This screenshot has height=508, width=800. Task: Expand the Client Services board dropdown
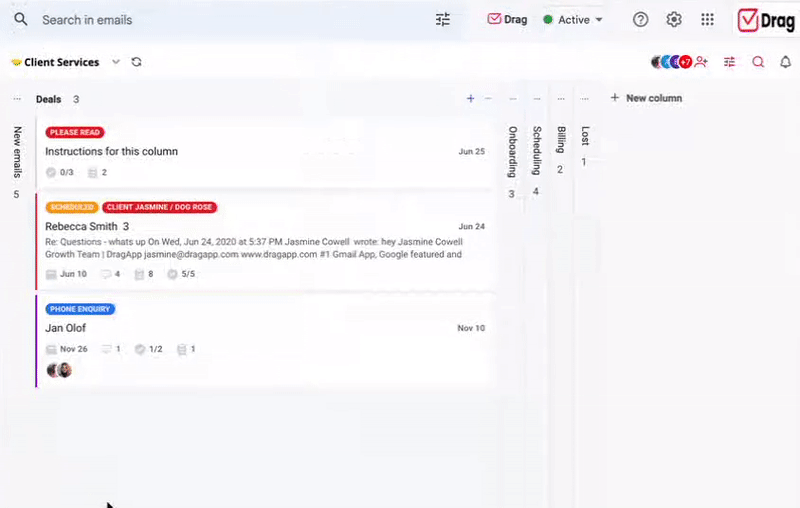116,62
